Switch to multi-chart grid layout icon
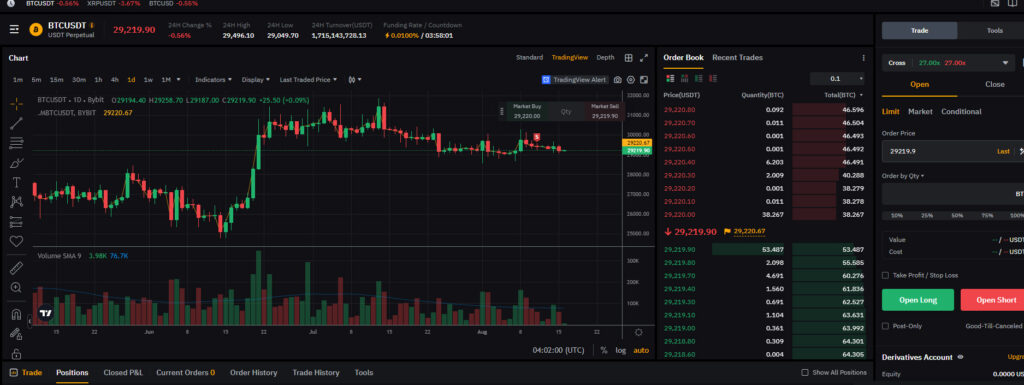The height and width of the screenshot is (385, 1024). click(628, 57)
